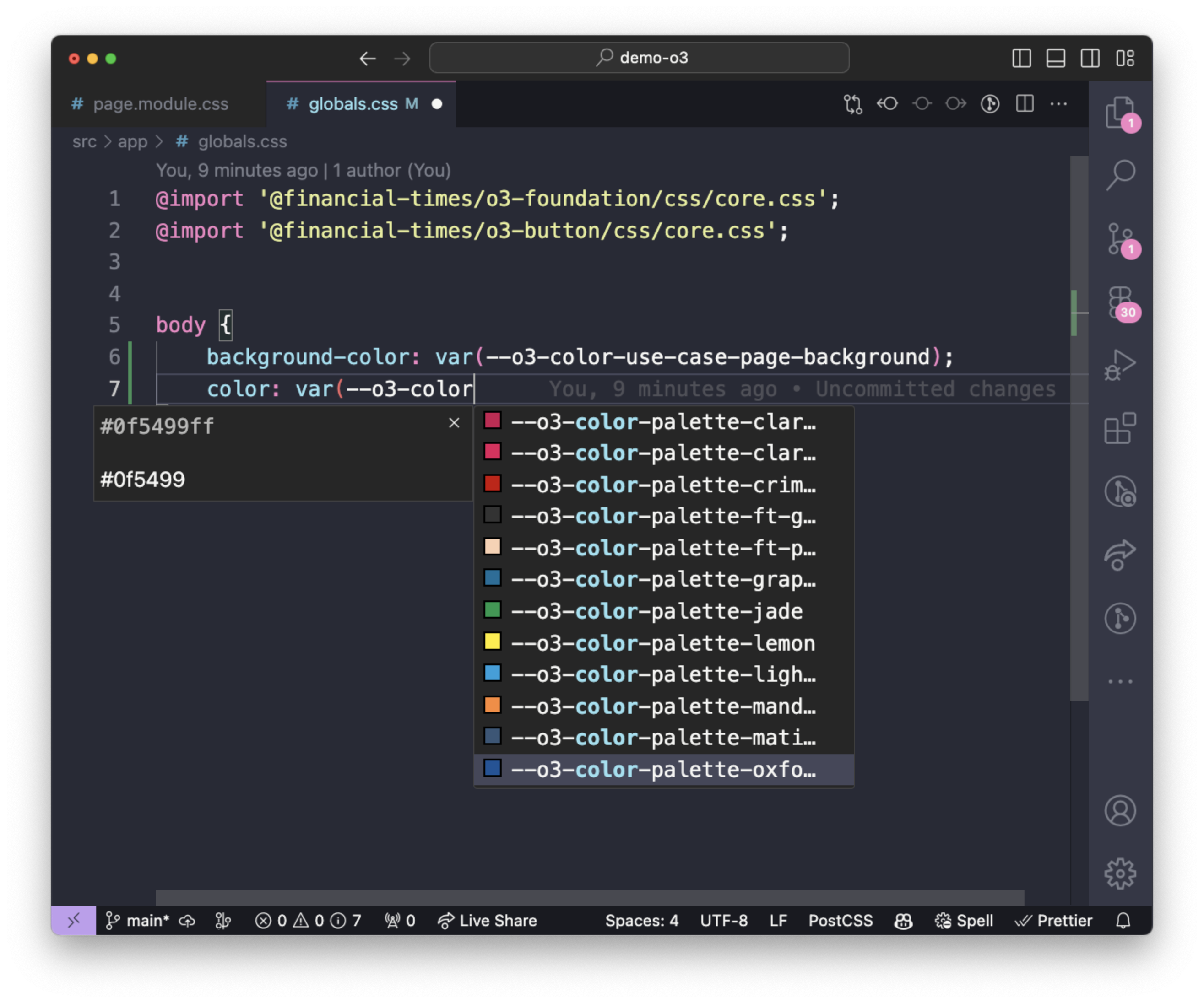Screen dimensions: 1204x1003
Task: Close the #0f5499ff details popup
Action: 454,423
